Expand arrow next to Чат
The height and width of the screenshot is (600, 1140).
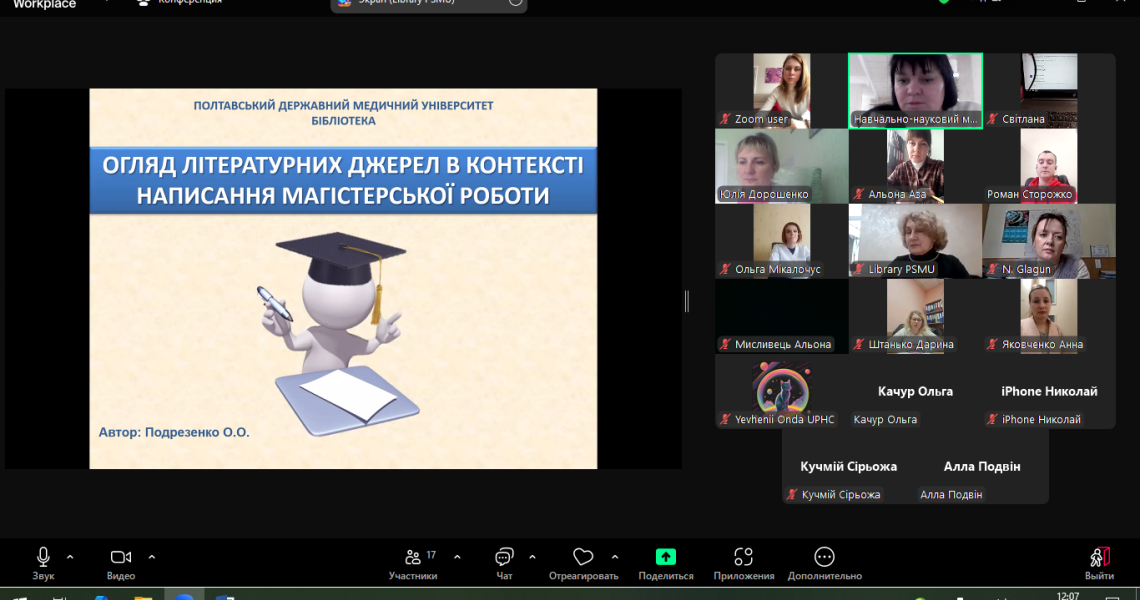click(532, 558)
